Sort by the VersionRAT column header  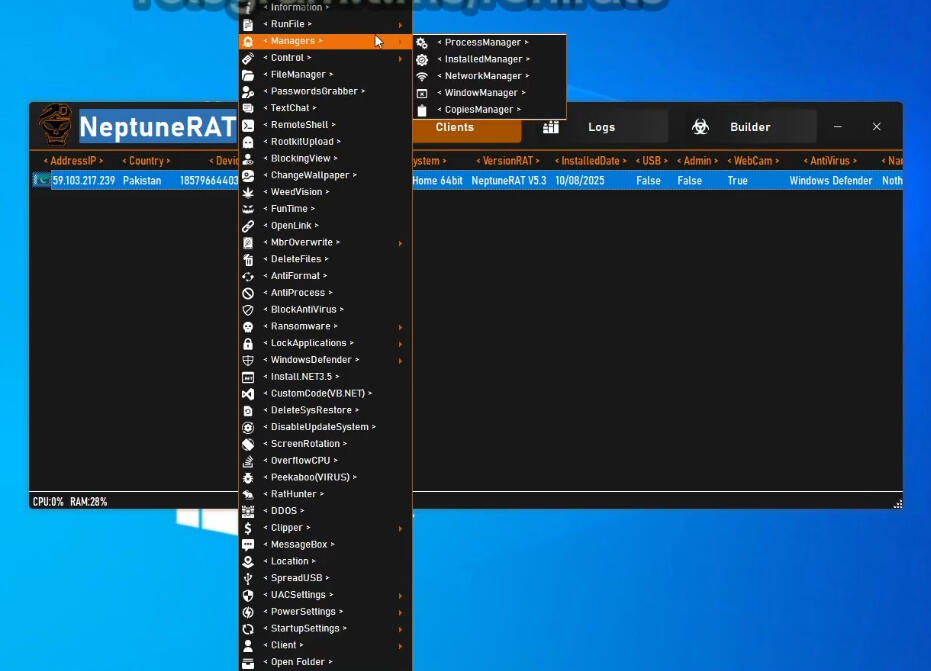click(x=508, y=161)
